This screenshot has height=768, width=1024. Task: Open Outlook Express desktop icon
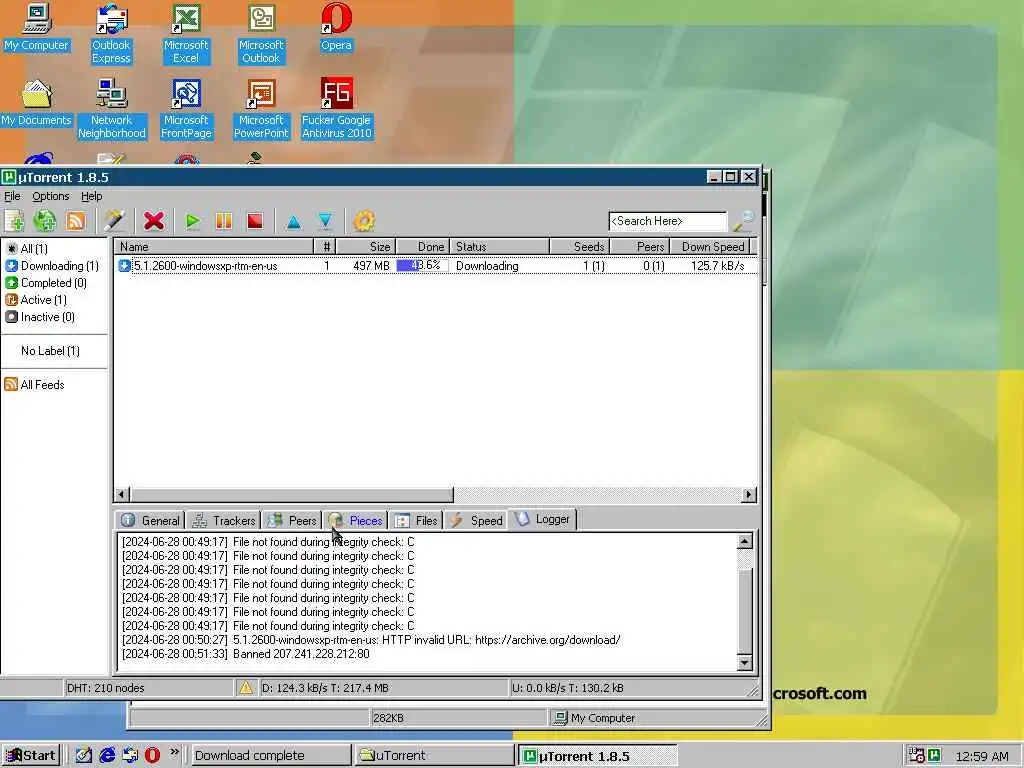tap(111, 33)
